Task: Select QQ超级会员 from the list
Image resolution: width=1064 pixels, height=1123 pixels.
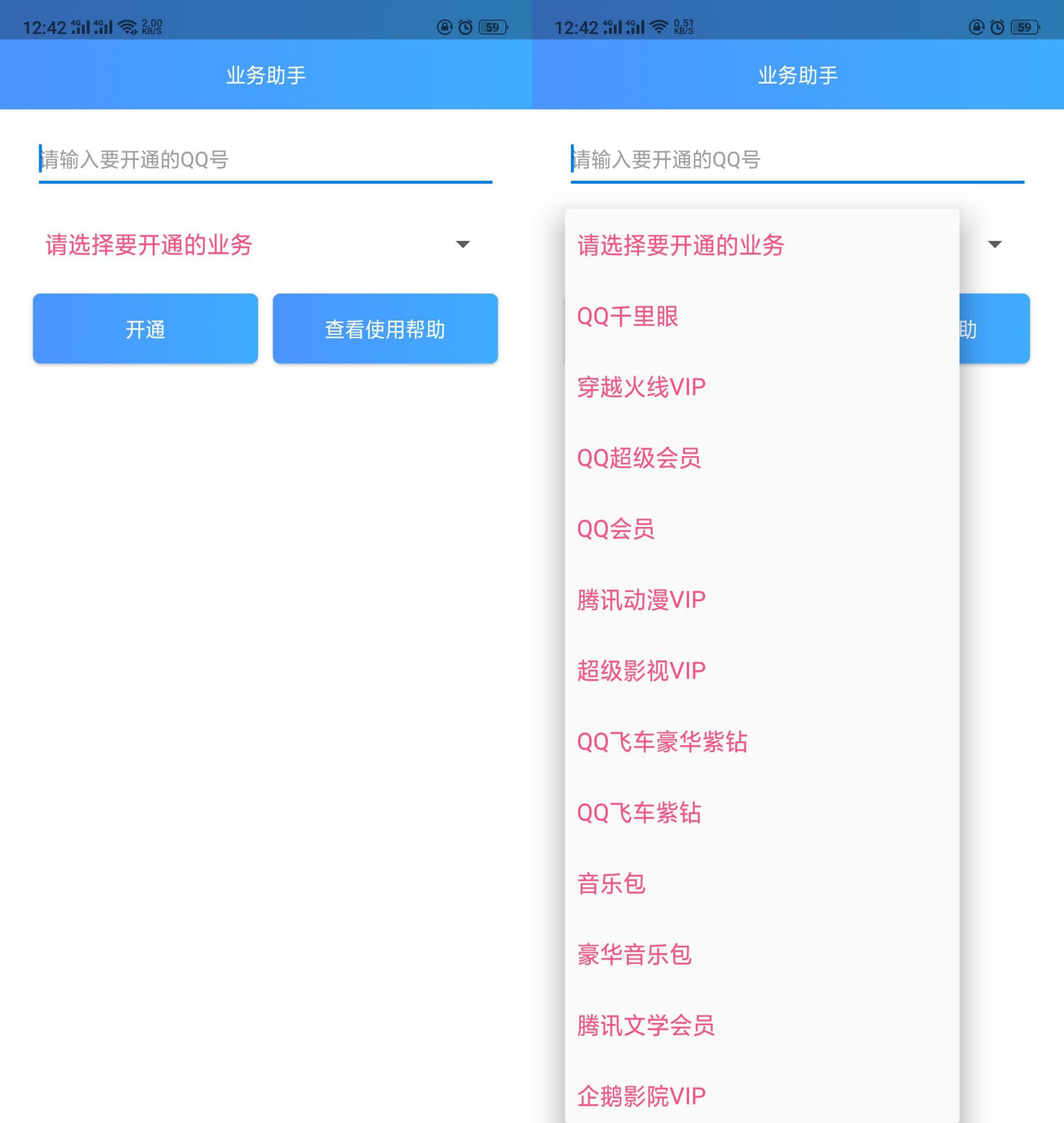Action: coord(639,458)
